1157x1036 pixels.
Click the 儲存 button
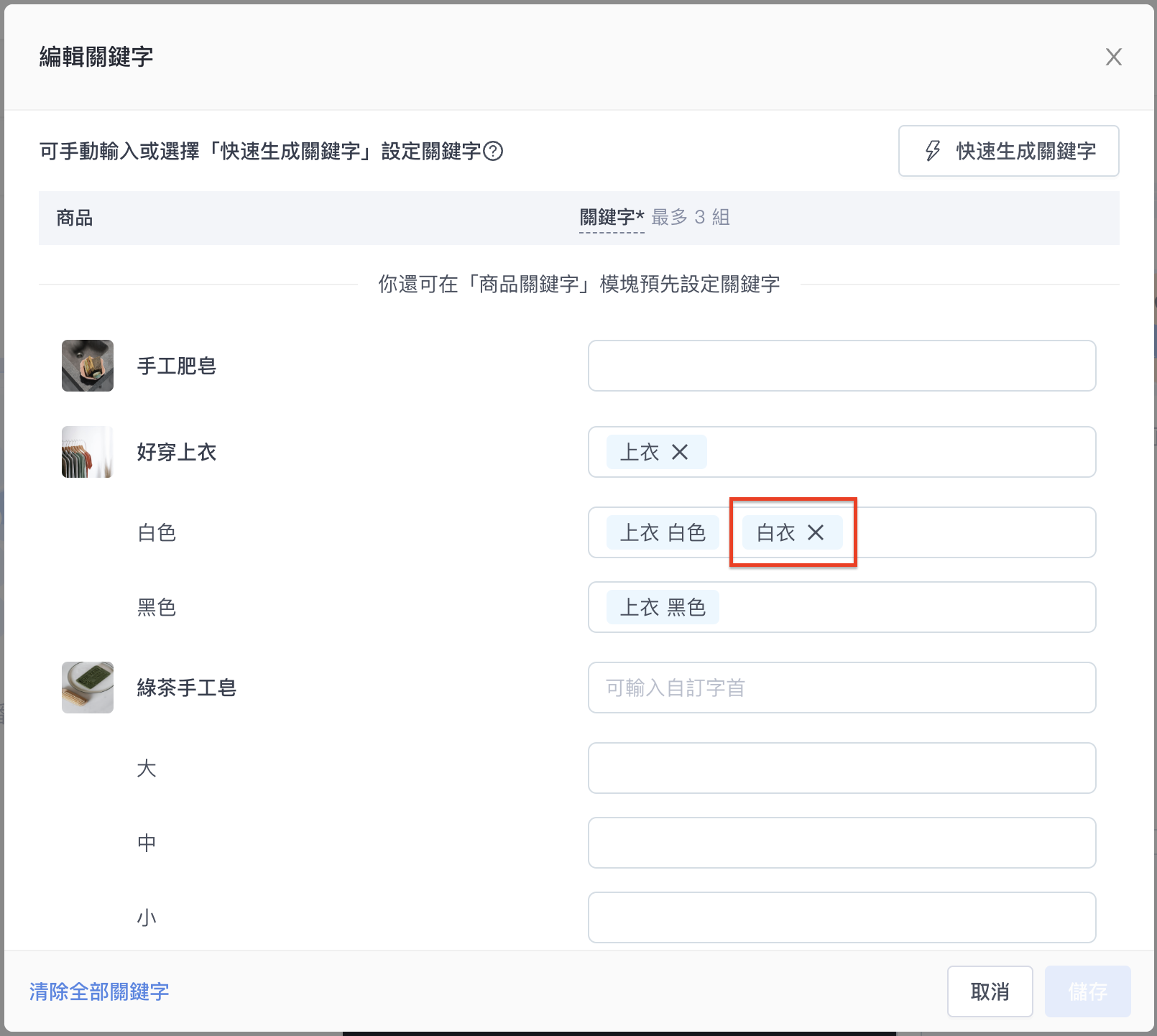point(1087,991)
